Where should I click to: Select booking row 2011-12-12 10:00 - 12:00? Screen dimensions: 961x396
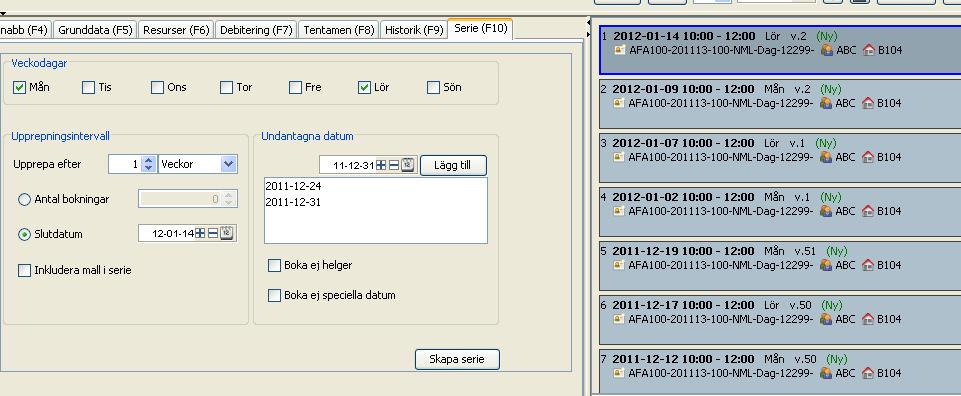(x=780, y=371)
